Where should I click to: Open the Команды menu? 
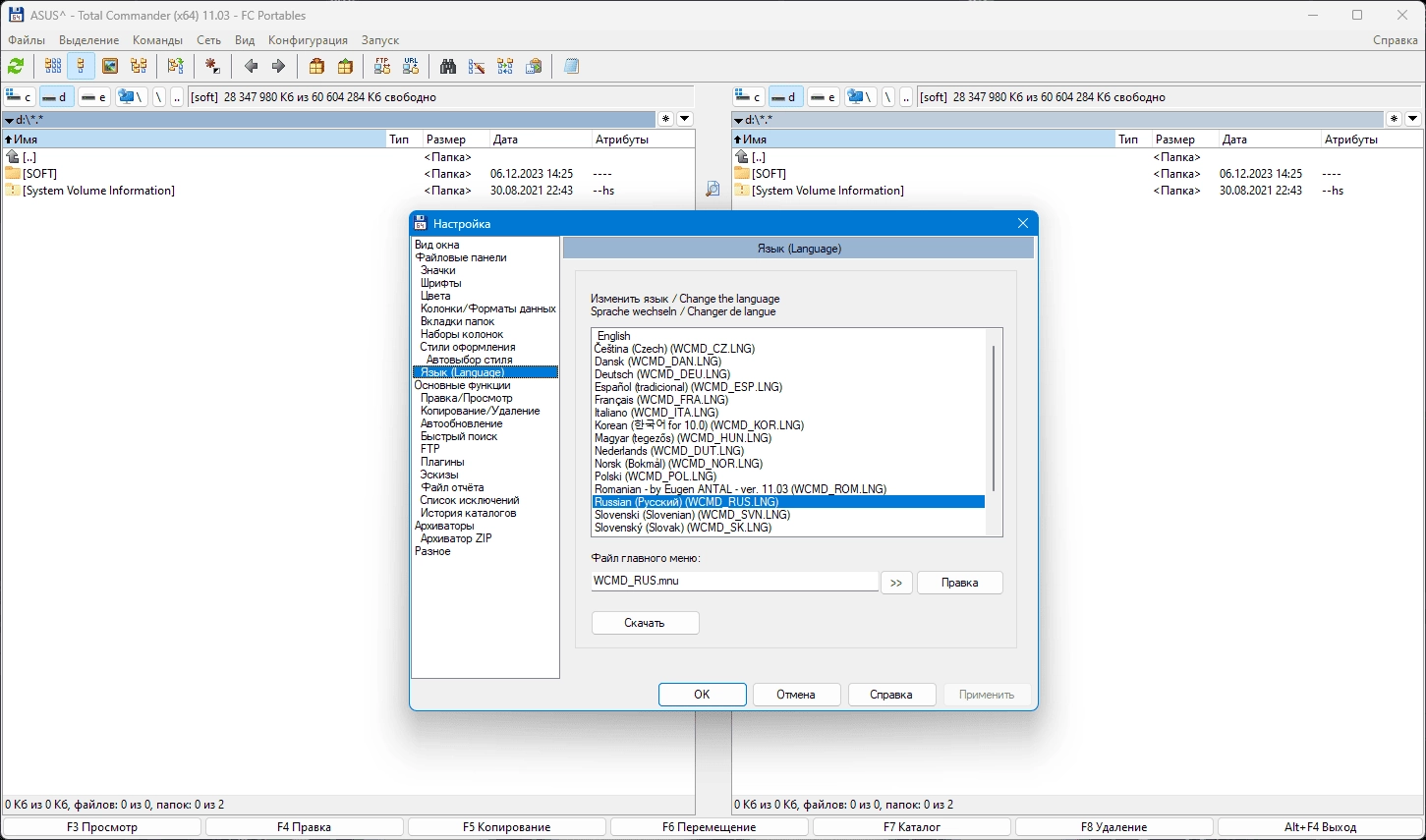[x=157, y=40]
